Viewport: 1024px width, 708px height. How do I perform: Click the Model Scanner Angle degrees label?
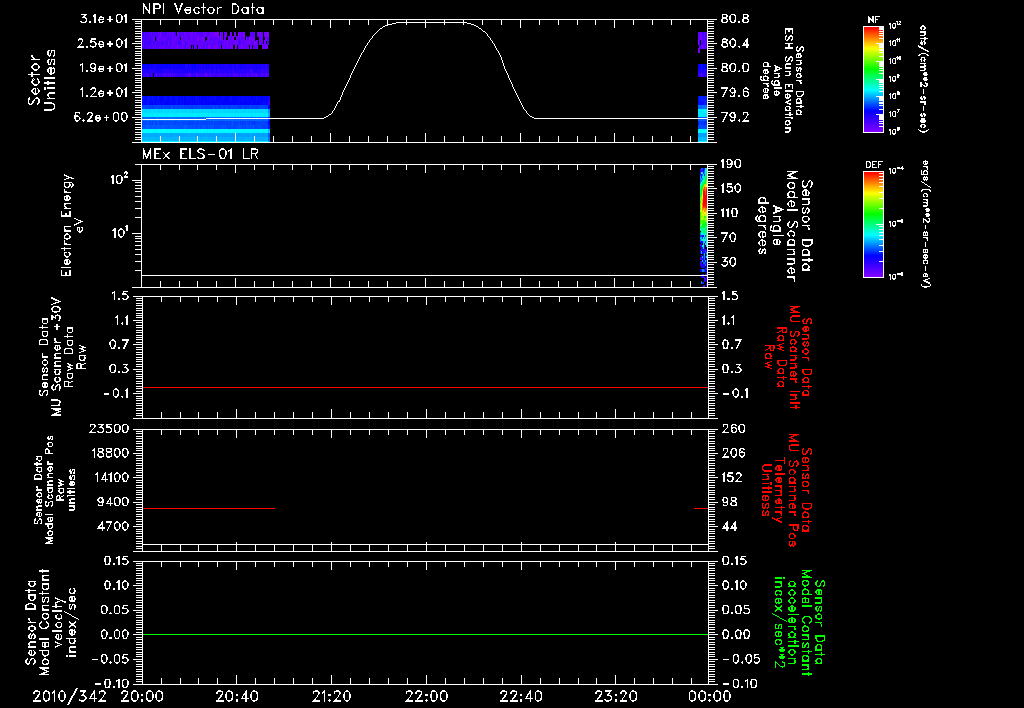coord(783,225)
